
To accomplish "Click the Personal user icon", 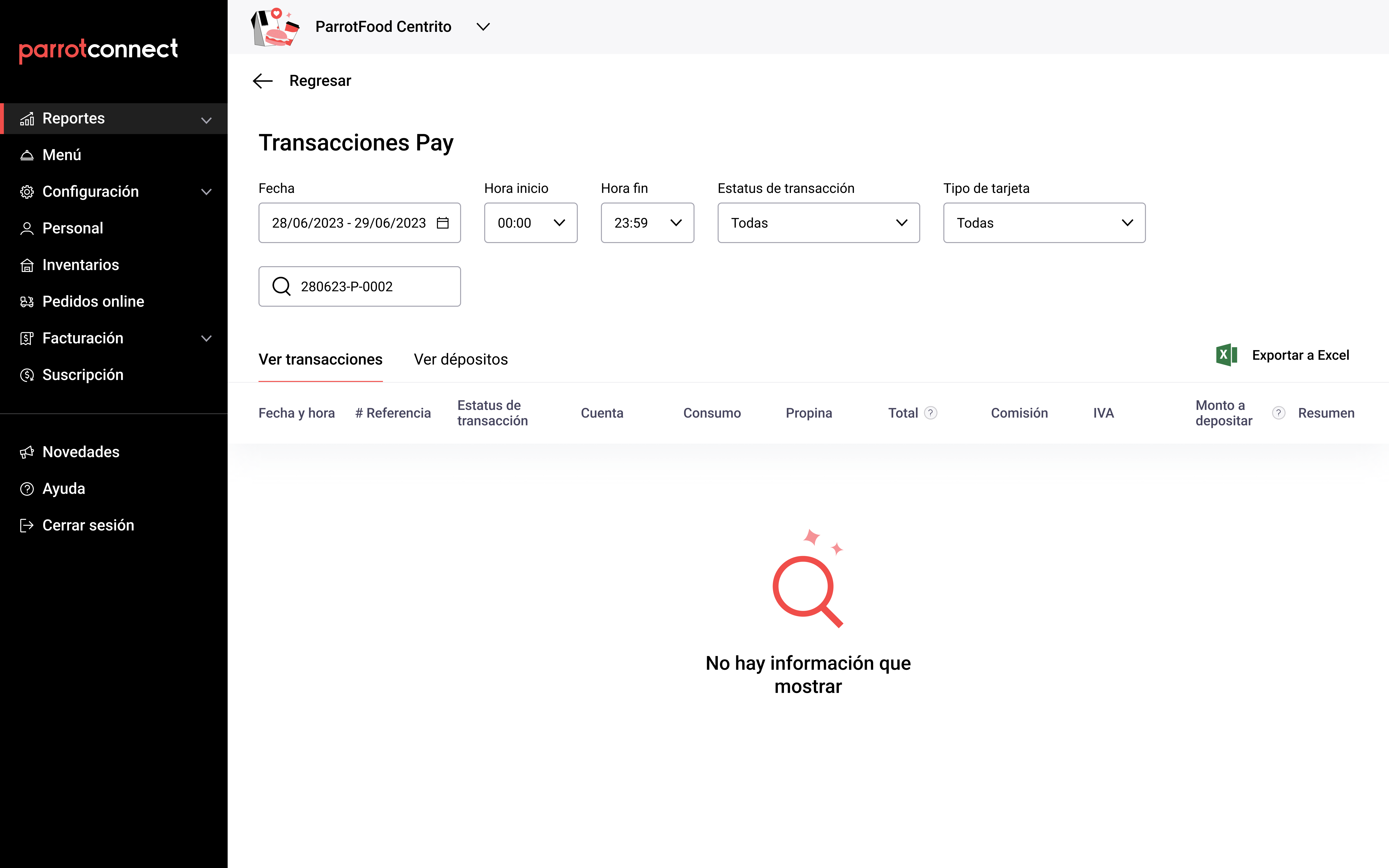I will [x=27, y=229].
